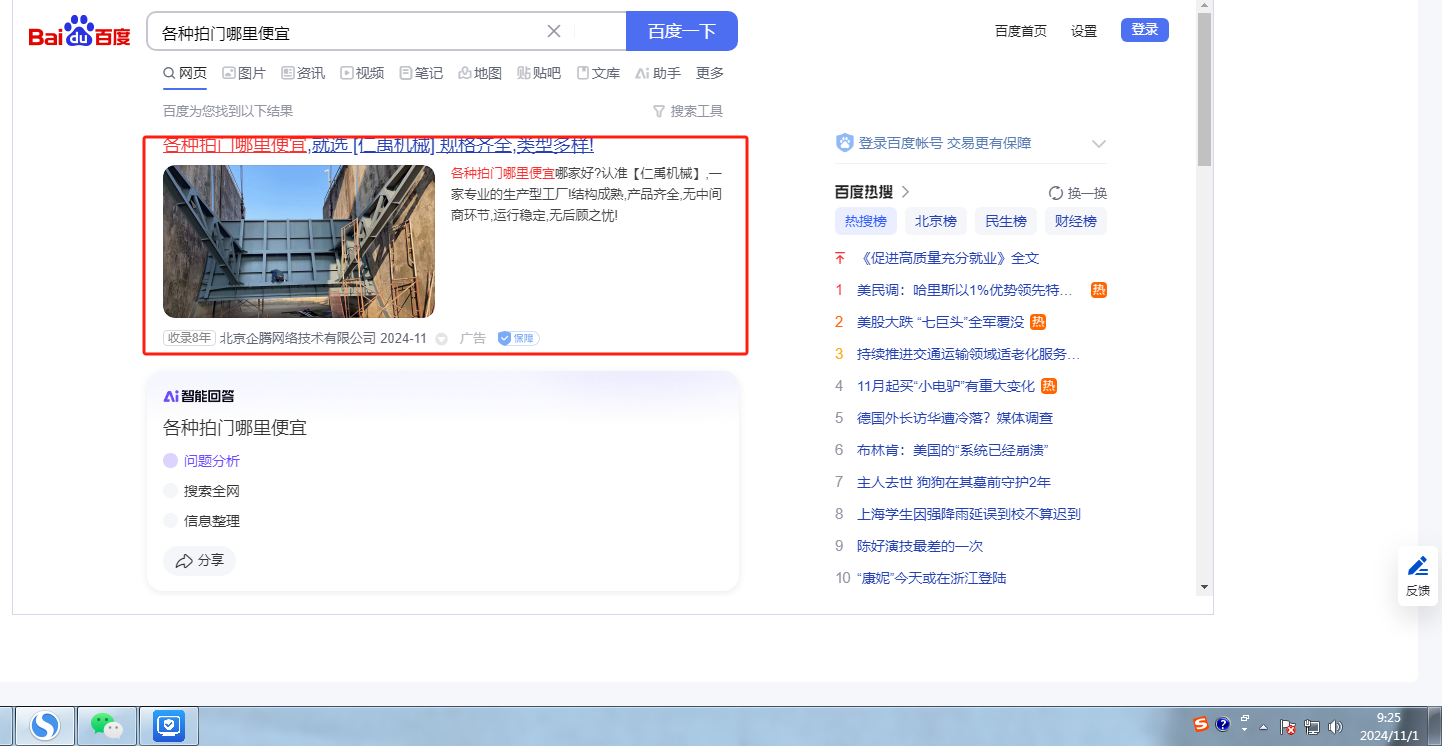Open the 百度首页 link
This screenshot has width=1442, height=746.
coord(1021,31)
